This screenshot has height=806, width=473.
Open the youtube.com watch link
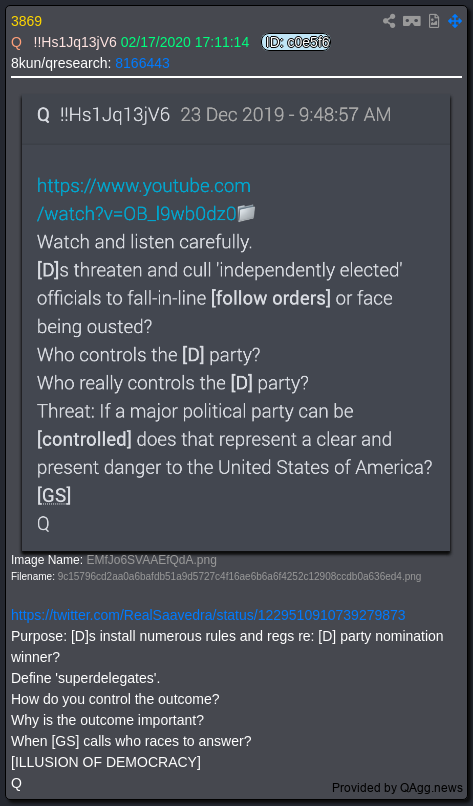pyautogui.click(x=144, y=199)
